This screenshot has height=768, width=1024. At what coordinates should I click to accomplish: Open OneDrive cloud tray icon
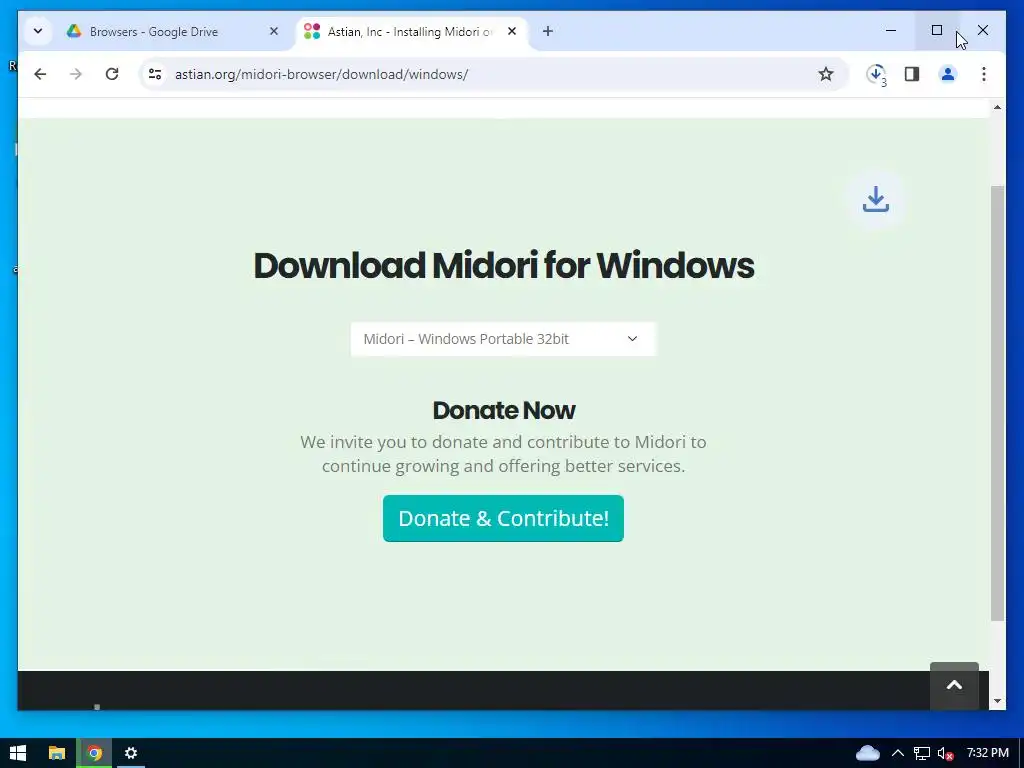point(867,753)
